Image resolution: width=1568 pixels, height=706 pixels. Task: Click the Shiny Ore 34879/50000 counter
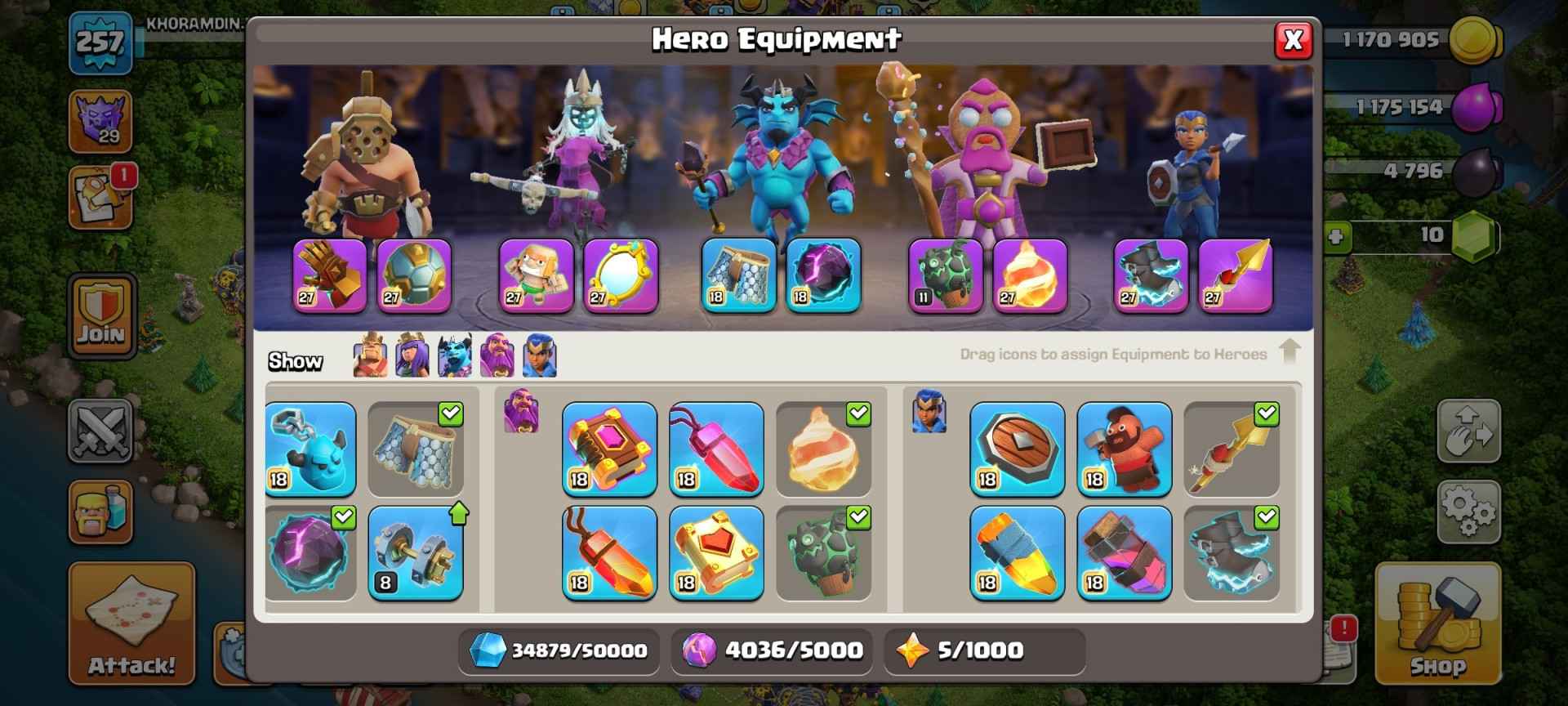pos(559,650)
